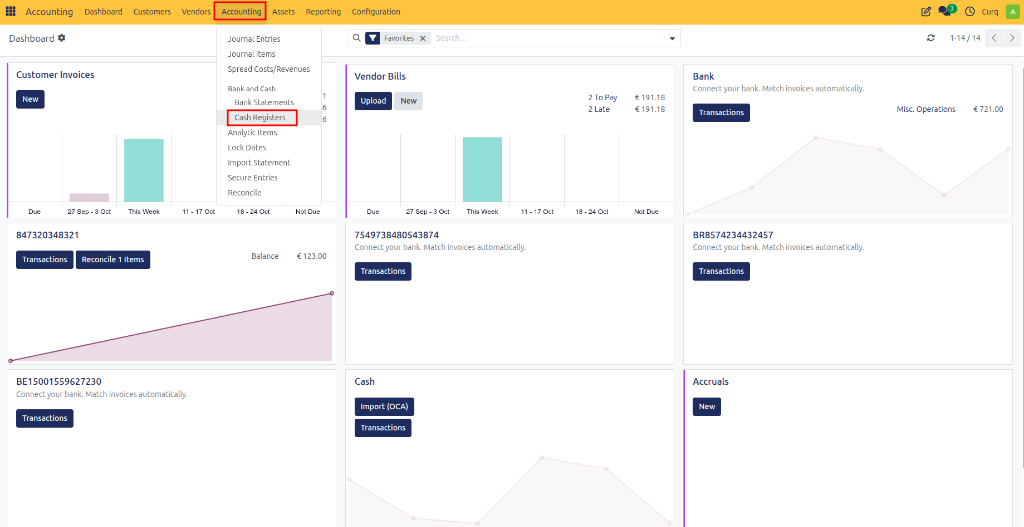Open Accruals journal card title

(711, 382)
